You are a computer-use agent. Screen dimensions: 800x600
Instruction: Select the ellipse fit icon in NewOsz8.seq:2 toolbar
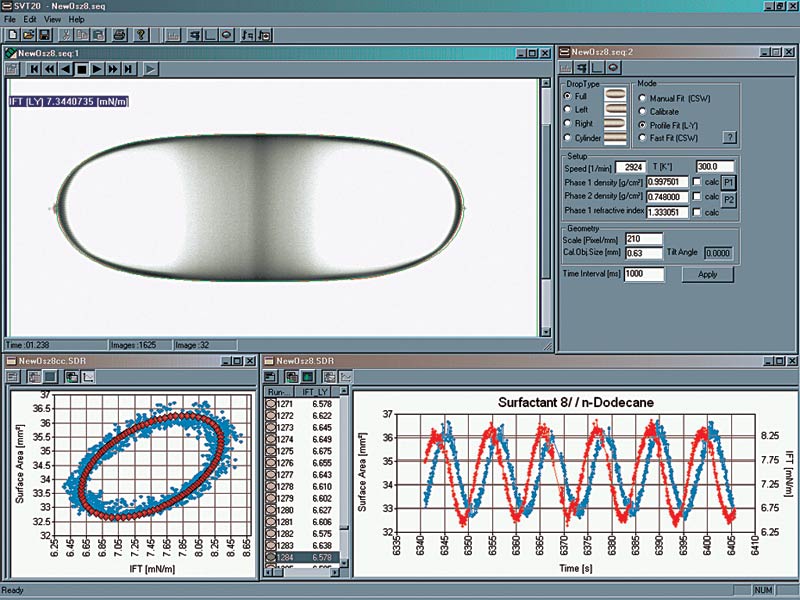pos(612,67)
